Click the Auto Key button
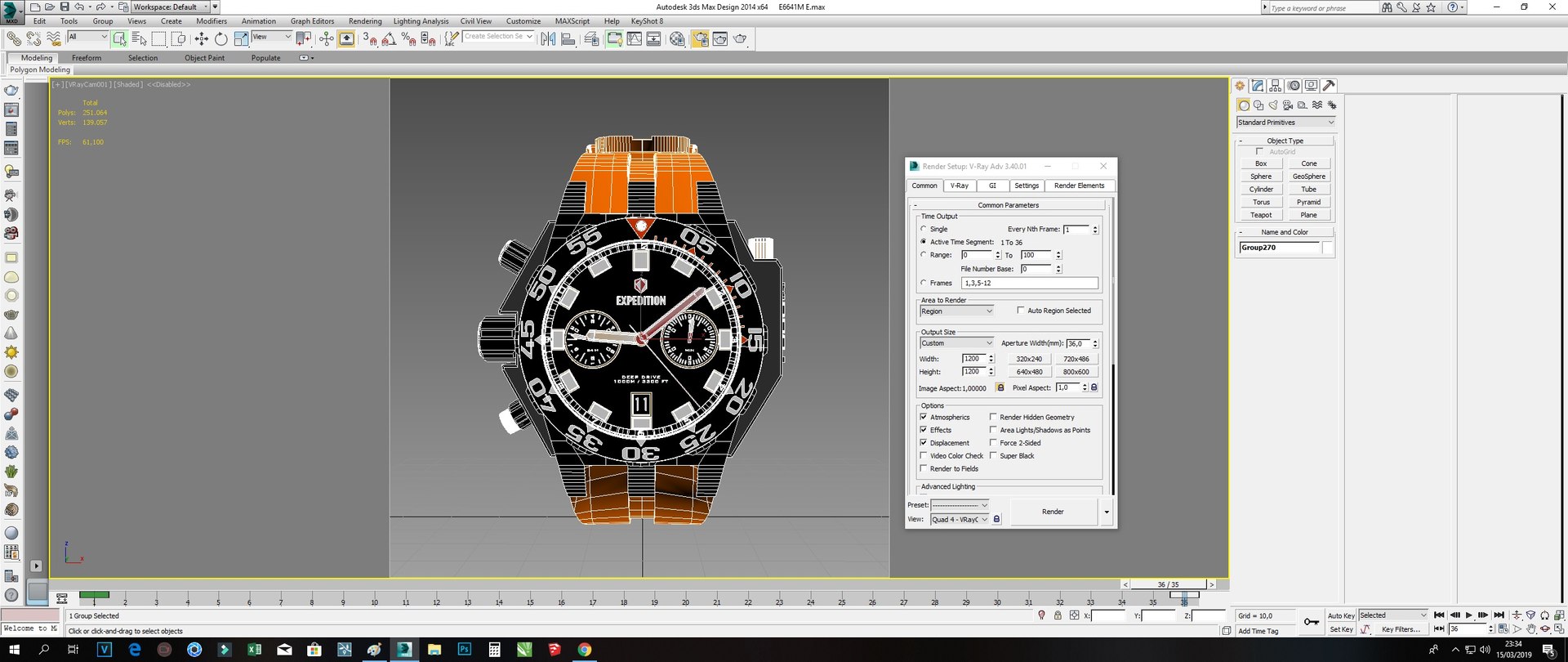 pyautogui.click(x=1341, y=615)
